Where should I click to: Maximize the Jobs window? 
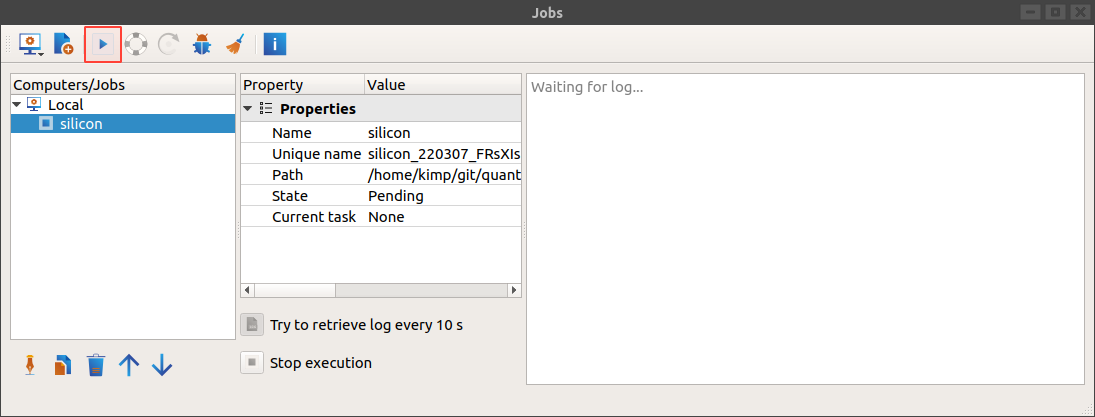click(1055, 13)
